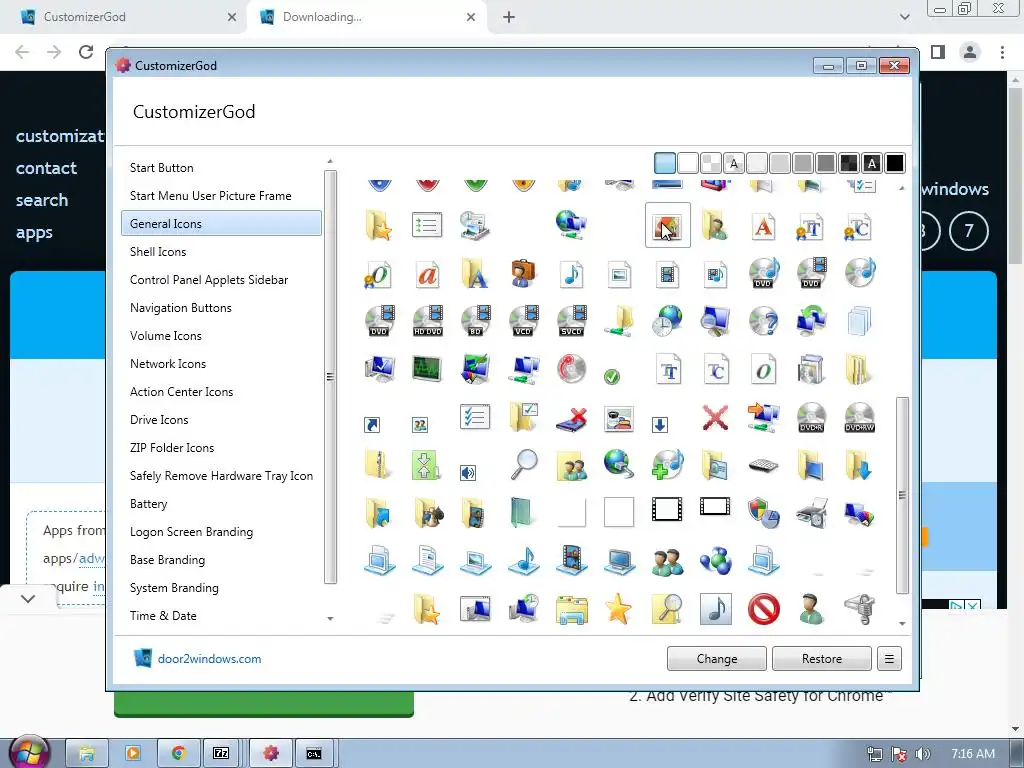
Task: Reload the browser page
Action: (x=86, y=52)
